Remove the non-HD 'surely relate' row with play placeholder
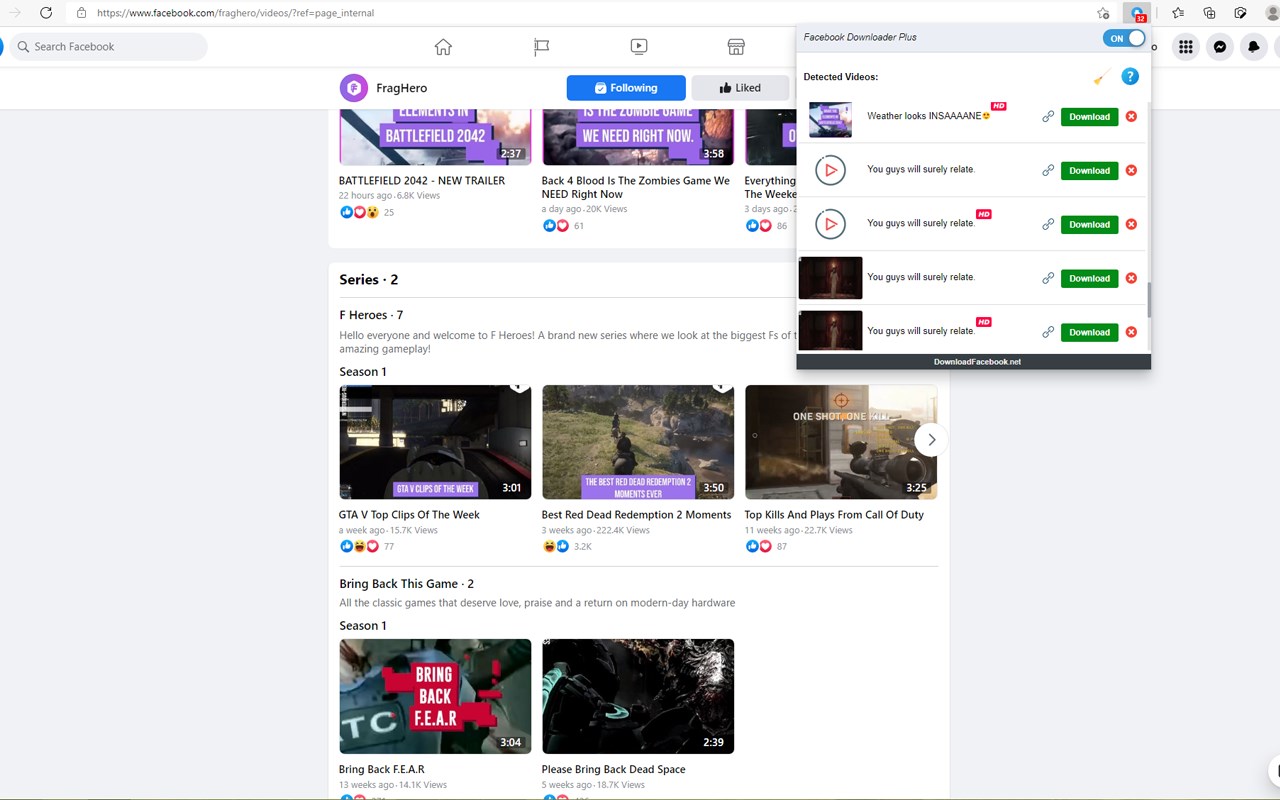The image size is (1280, 800). point(1131,170)
